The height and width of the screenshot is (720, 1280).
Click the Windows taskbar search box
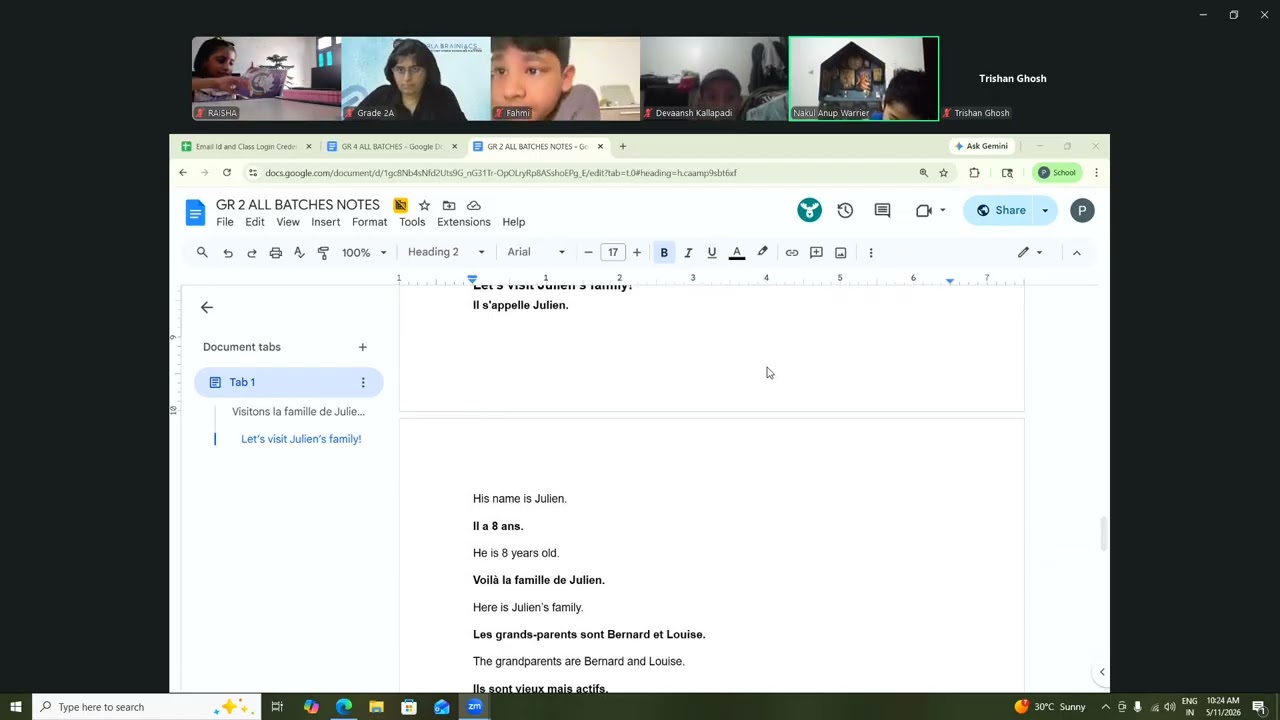click(146, 707)
